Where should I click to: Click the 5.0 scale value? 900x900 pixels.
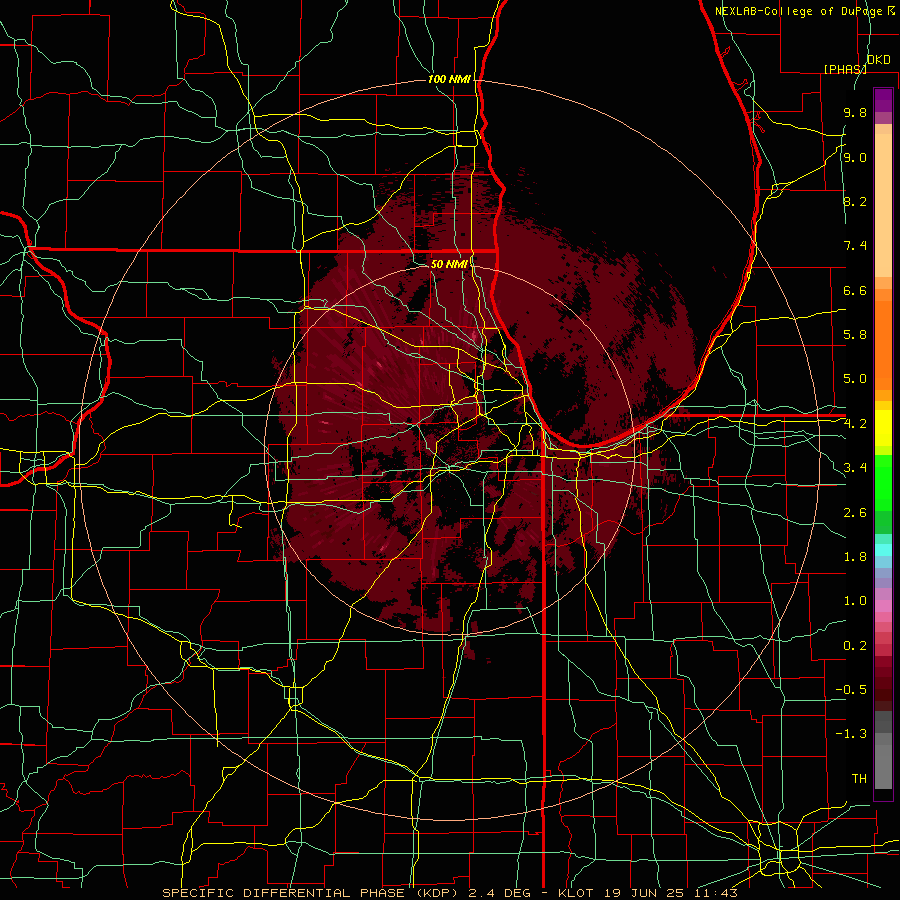click(x=855, y=379)
